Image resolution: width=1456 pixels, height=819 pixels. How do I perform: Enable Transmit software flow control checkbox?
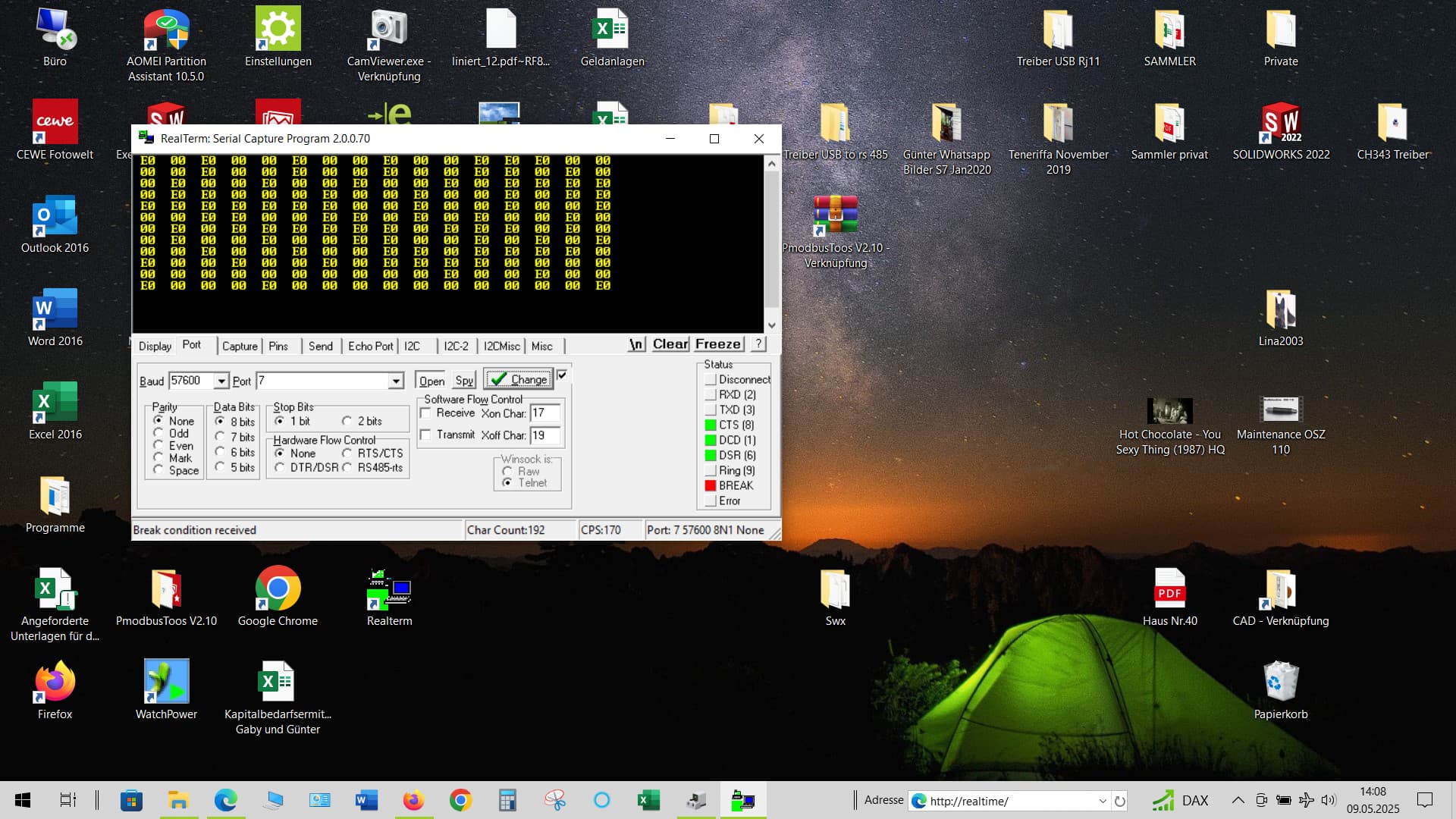click(425, 435)
